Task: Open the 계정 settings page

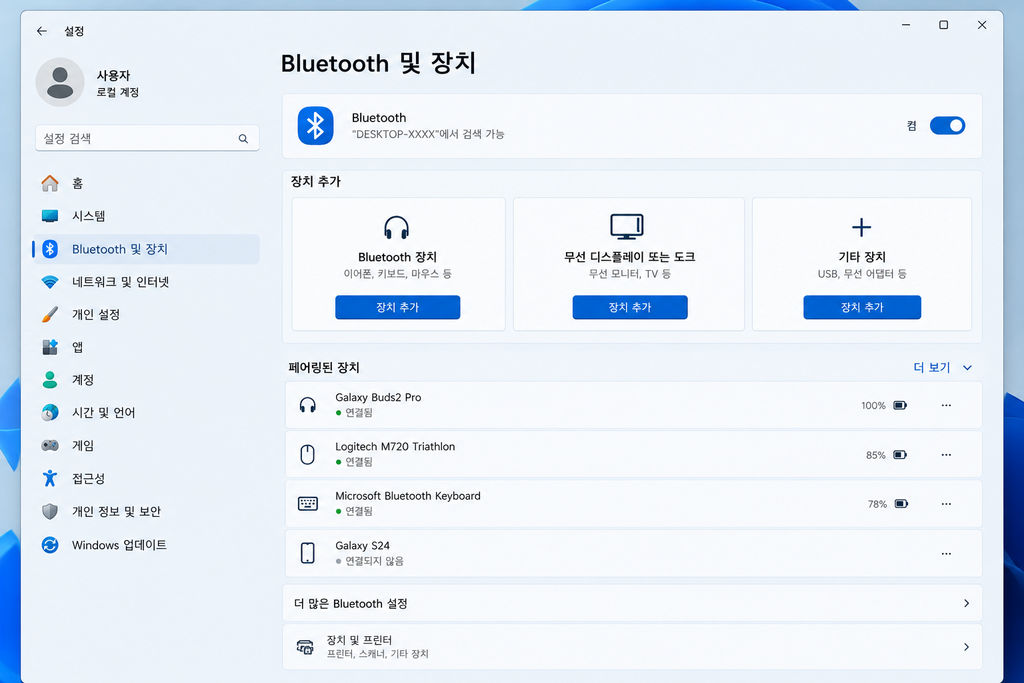Action: coord(146,380)
